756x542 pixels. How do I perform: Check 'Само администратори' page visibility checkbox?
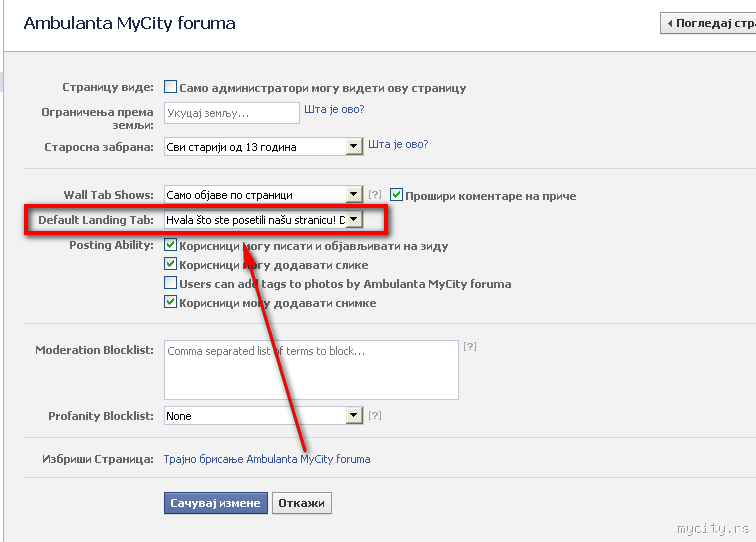[171, 87]
